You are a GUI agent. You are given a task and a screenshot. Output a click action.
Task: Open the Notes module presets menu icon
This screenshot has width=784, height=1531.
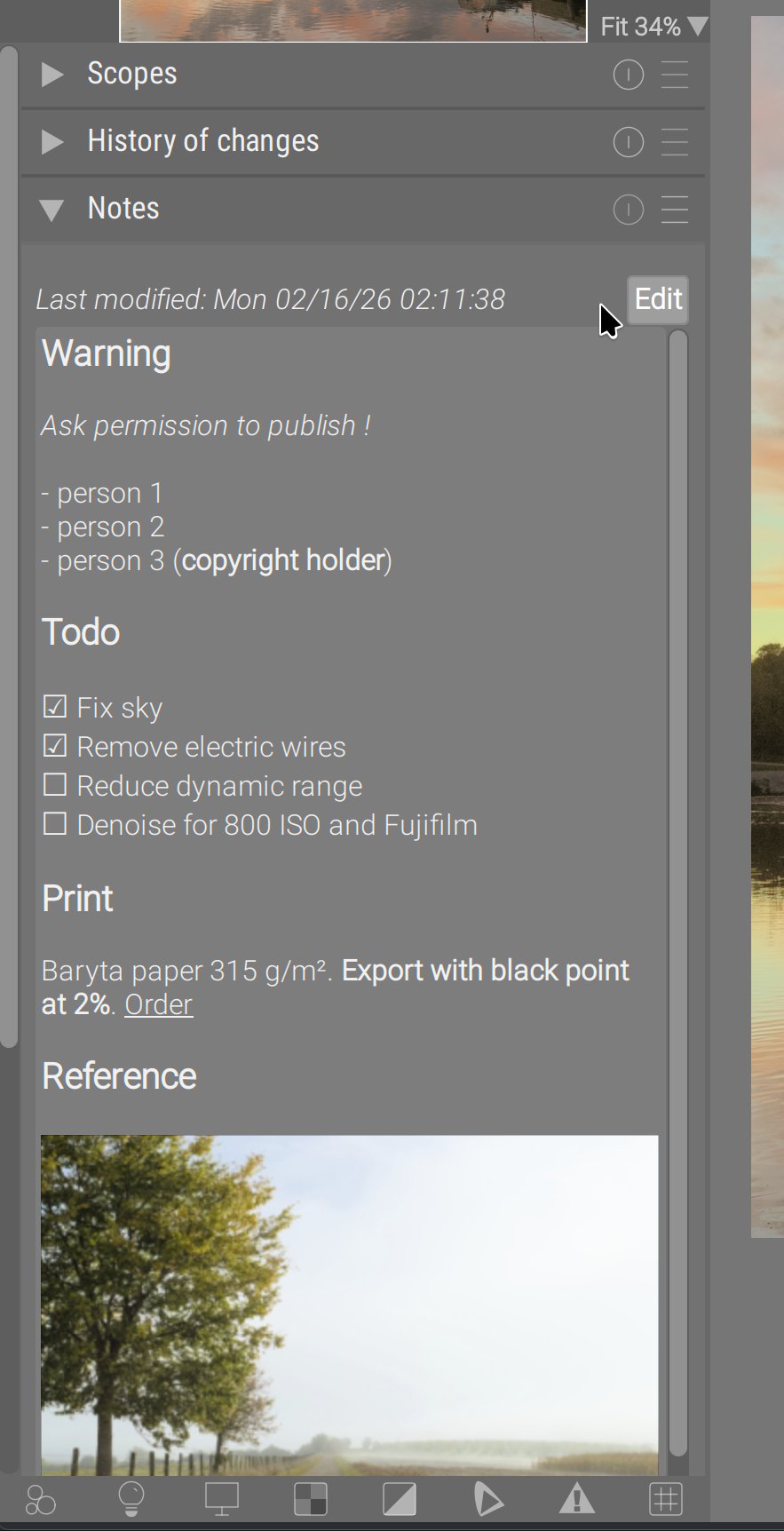coord(675,210)
